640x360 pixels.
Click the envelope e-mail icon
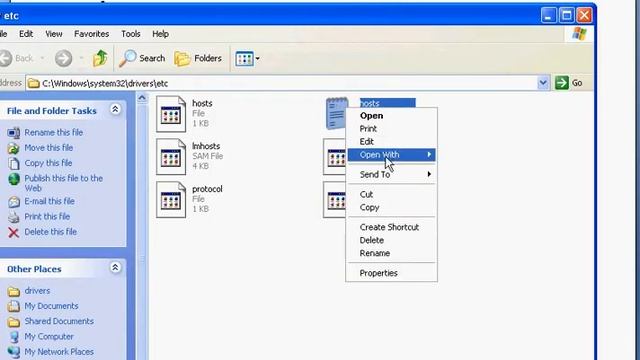click(x=14, y=202)
